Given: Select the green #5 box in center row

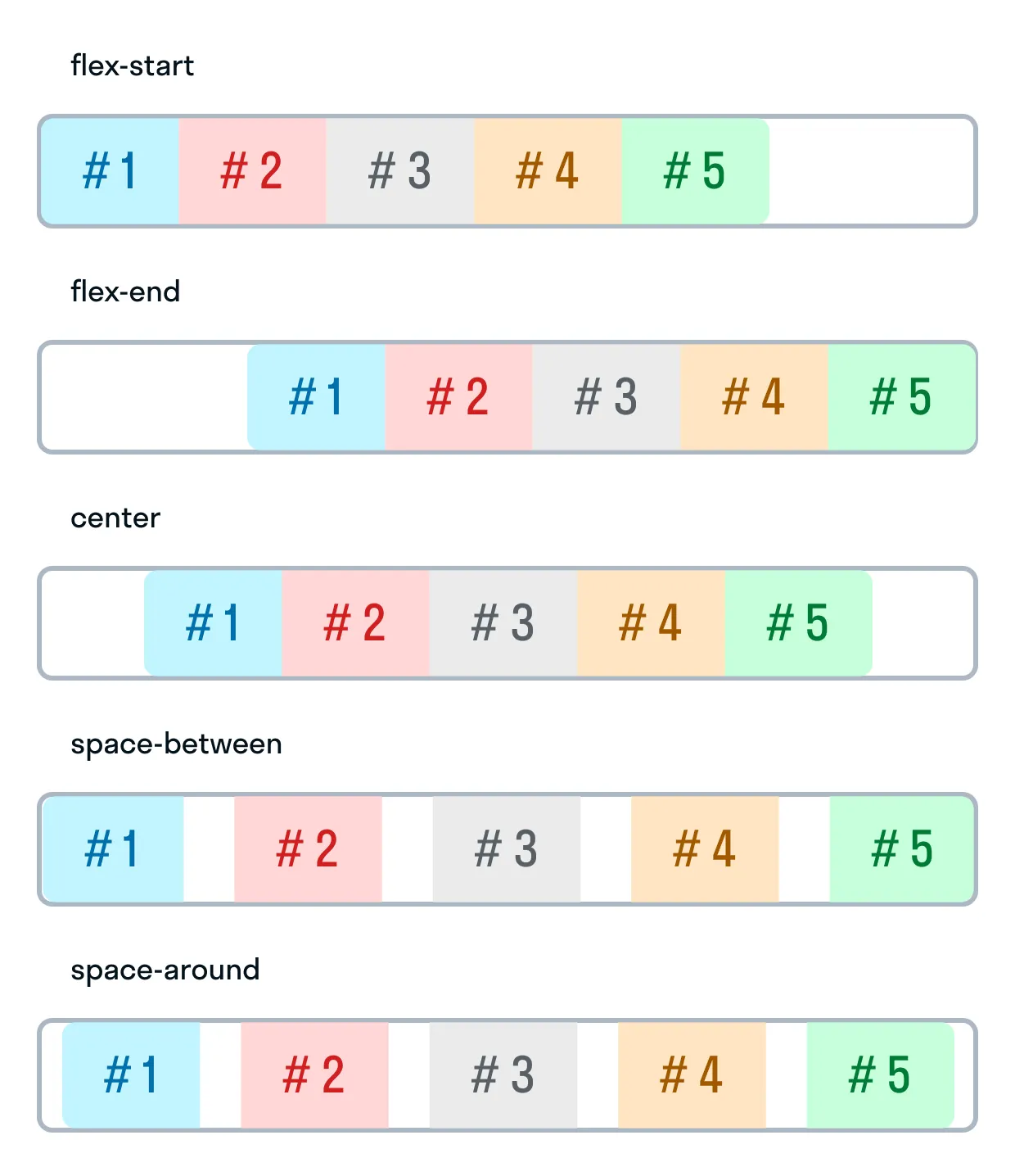Looking at the screenshot, I should [x=799, y=623].
